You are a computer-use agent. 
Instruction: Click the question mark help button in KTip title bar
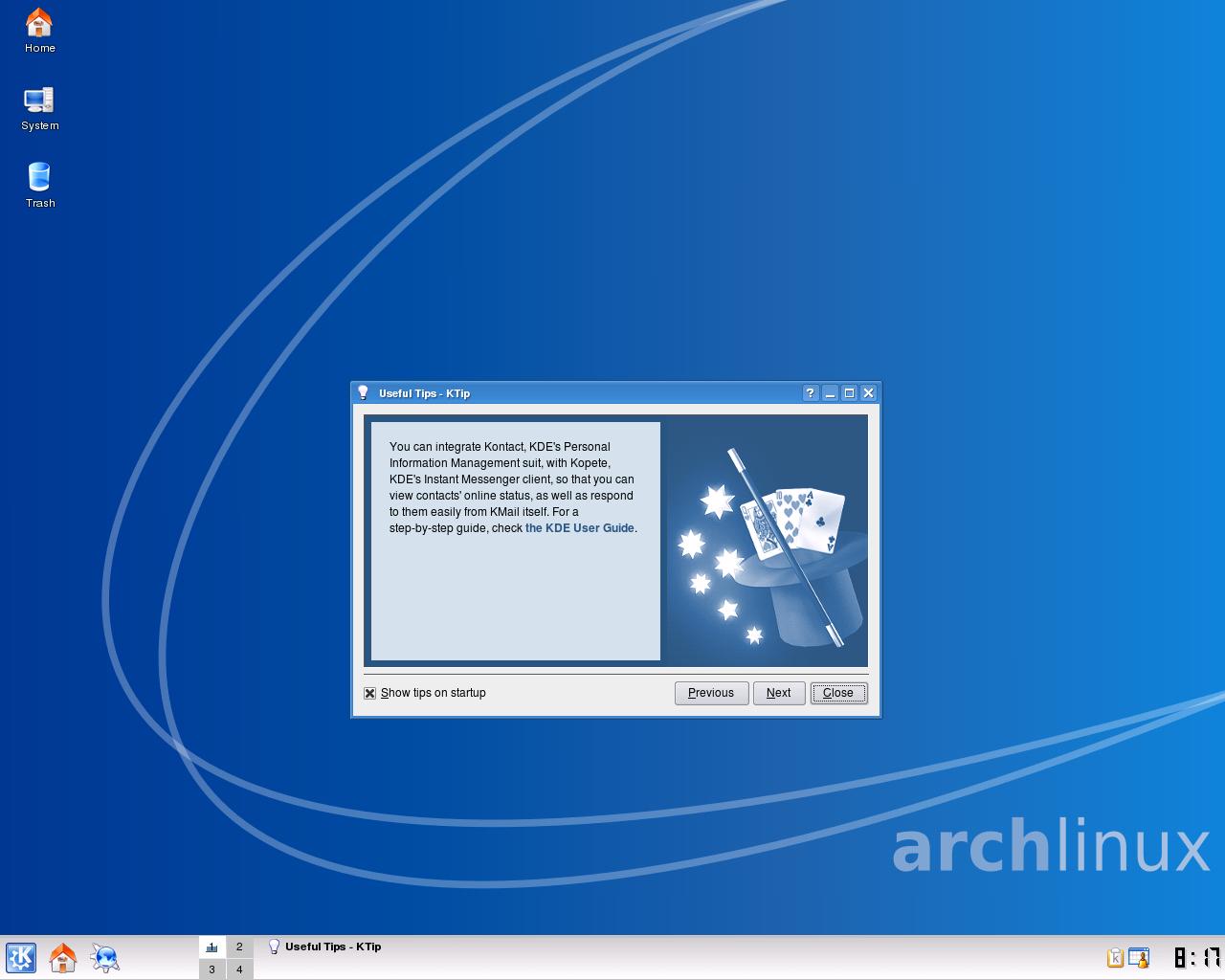coord(811,392)
